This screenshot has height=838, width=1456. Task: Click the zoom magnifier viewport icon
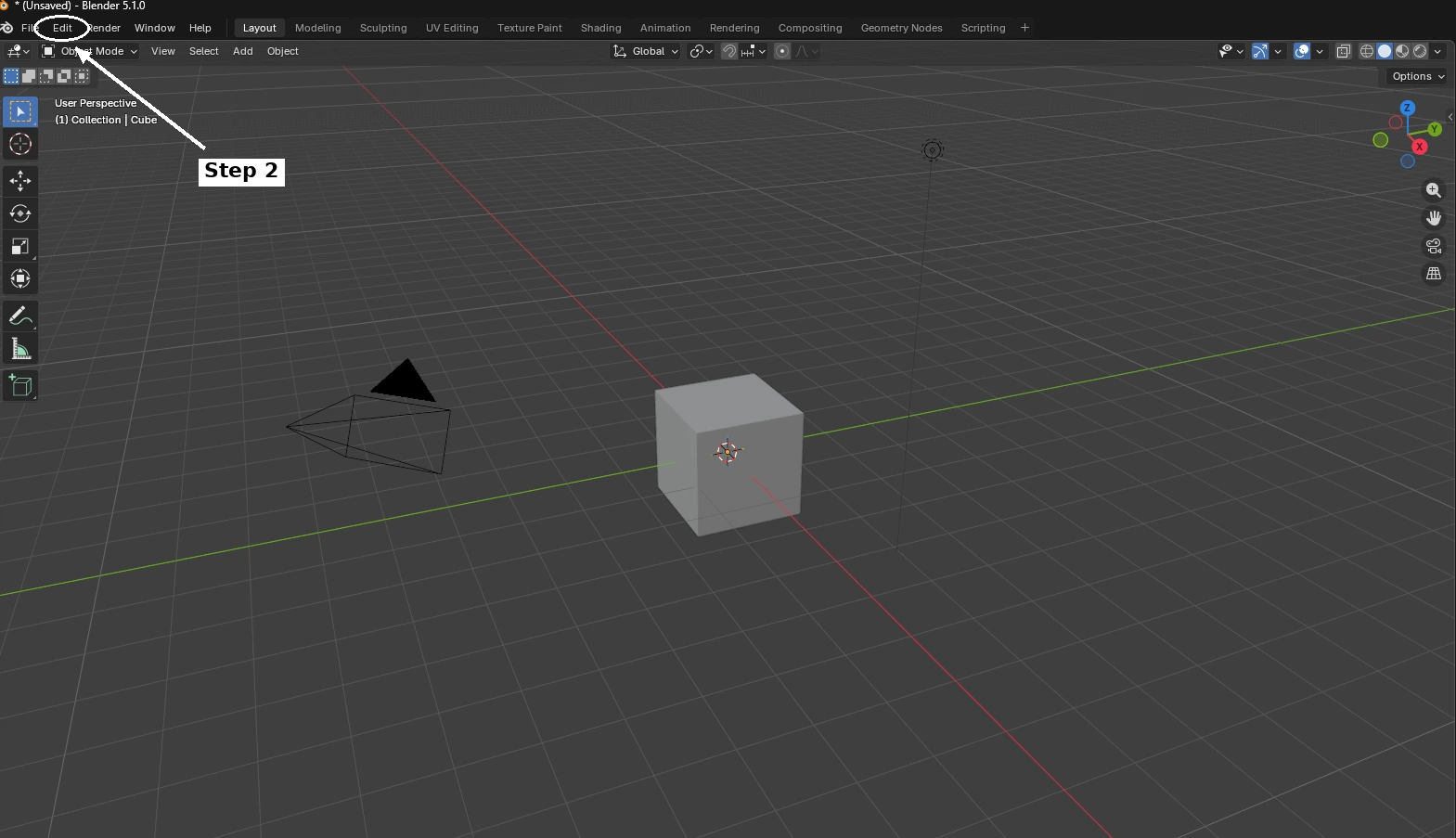(x=1434, y=190)
